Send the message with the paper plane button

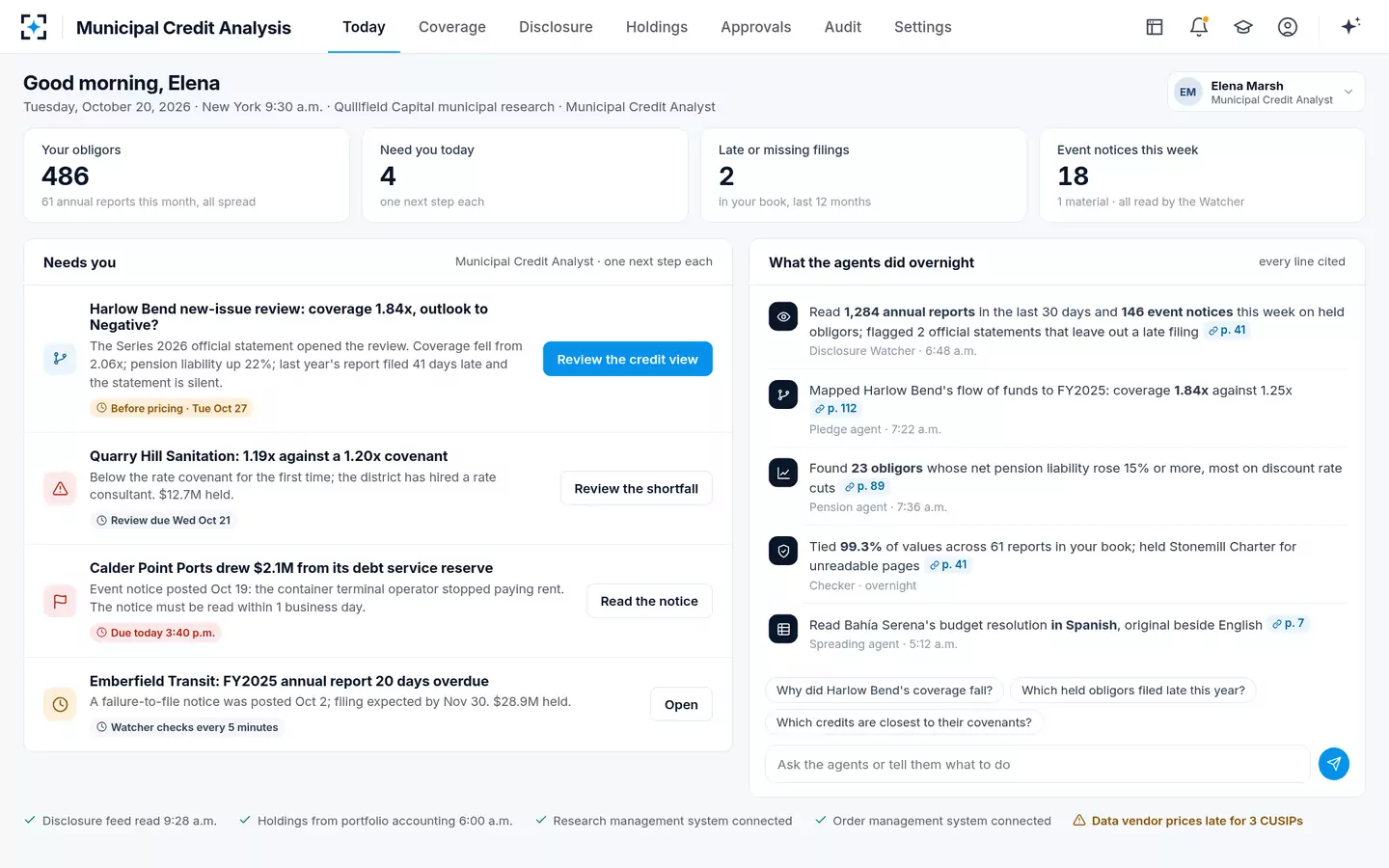(x=1334, y=764)
